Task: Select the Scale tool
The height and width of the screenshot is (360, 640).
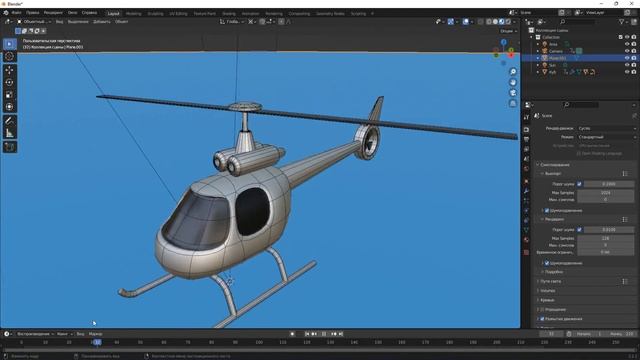Action: point(9,95)
